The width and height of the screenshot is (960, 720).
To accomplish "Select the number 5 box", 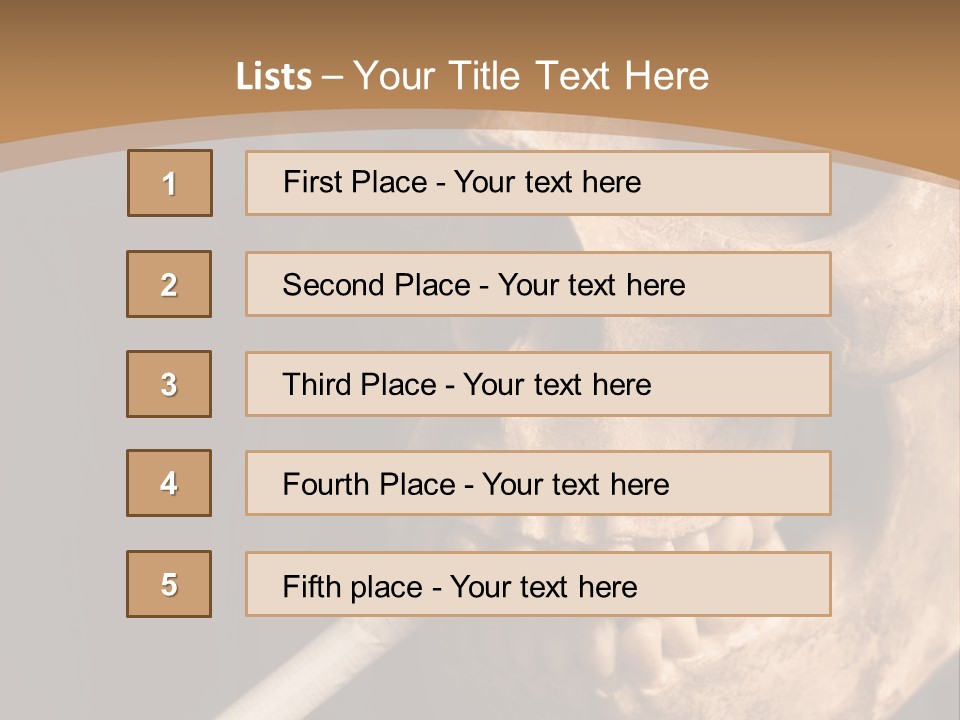I will click(x=169, y=584).
